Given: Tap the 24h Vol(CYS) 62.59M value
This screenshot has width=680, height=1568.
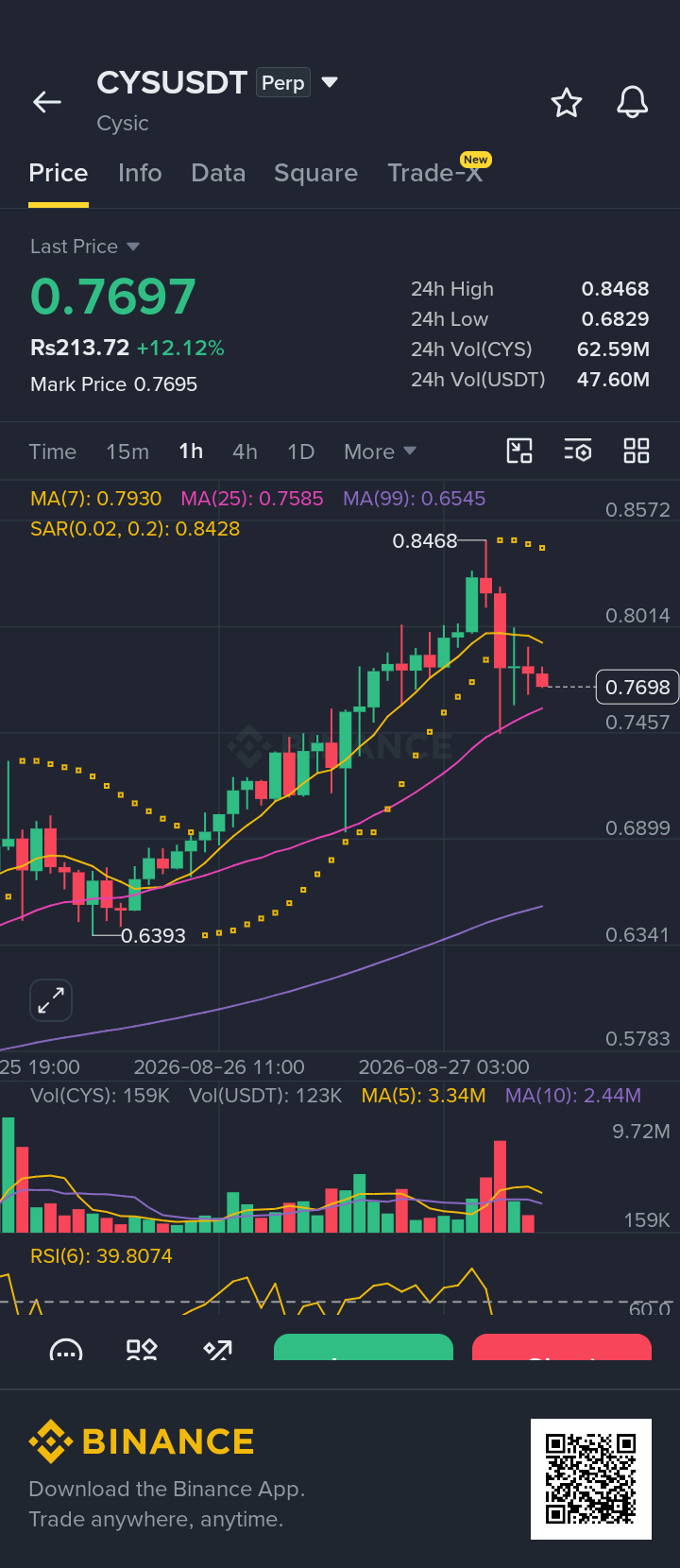Looking at the screenshot, I should [613, 349].
